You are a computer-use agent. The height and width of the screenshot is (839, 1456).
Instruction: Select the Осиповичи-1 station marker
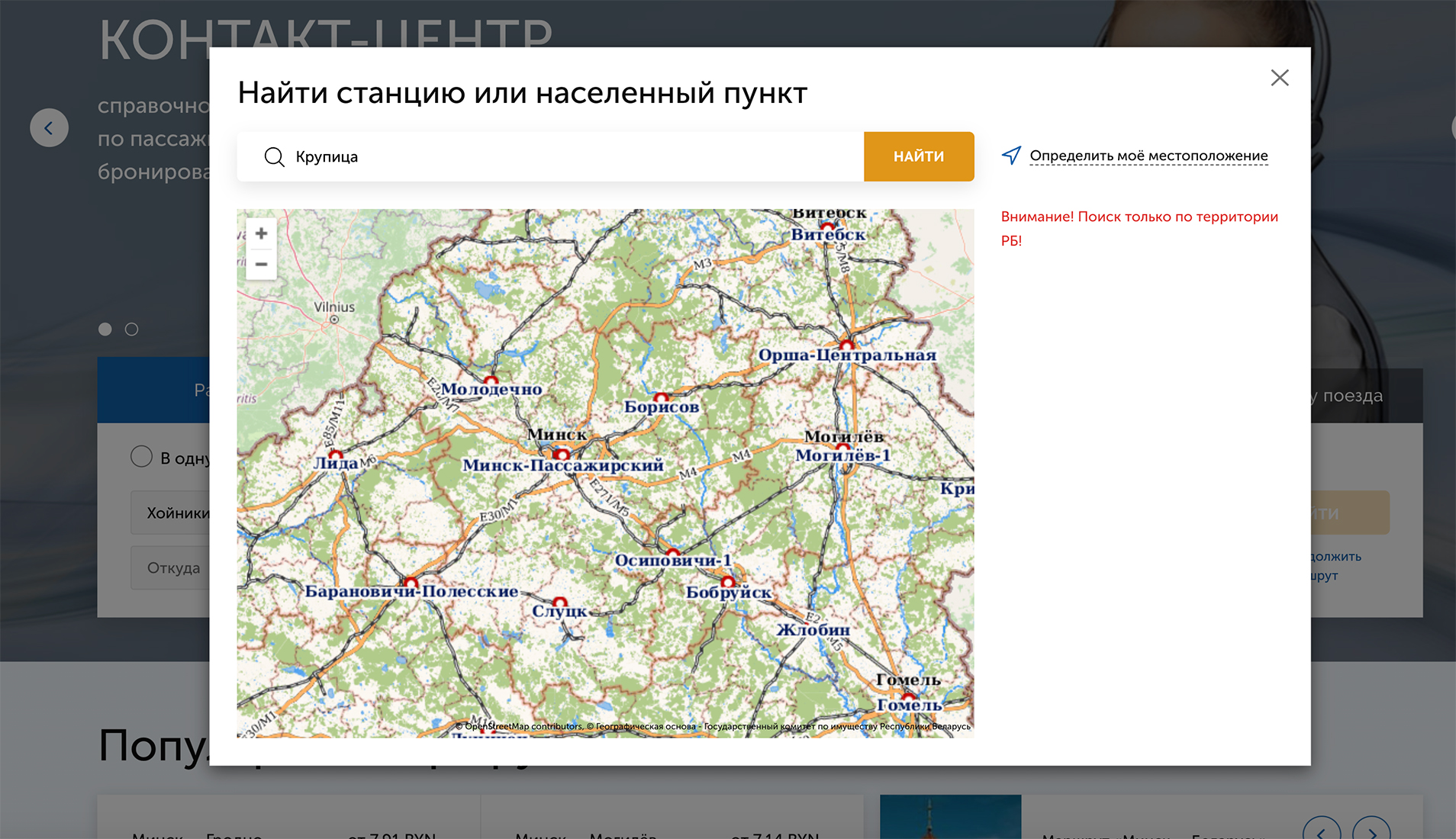pyautogui.click(x=672, y=551)
